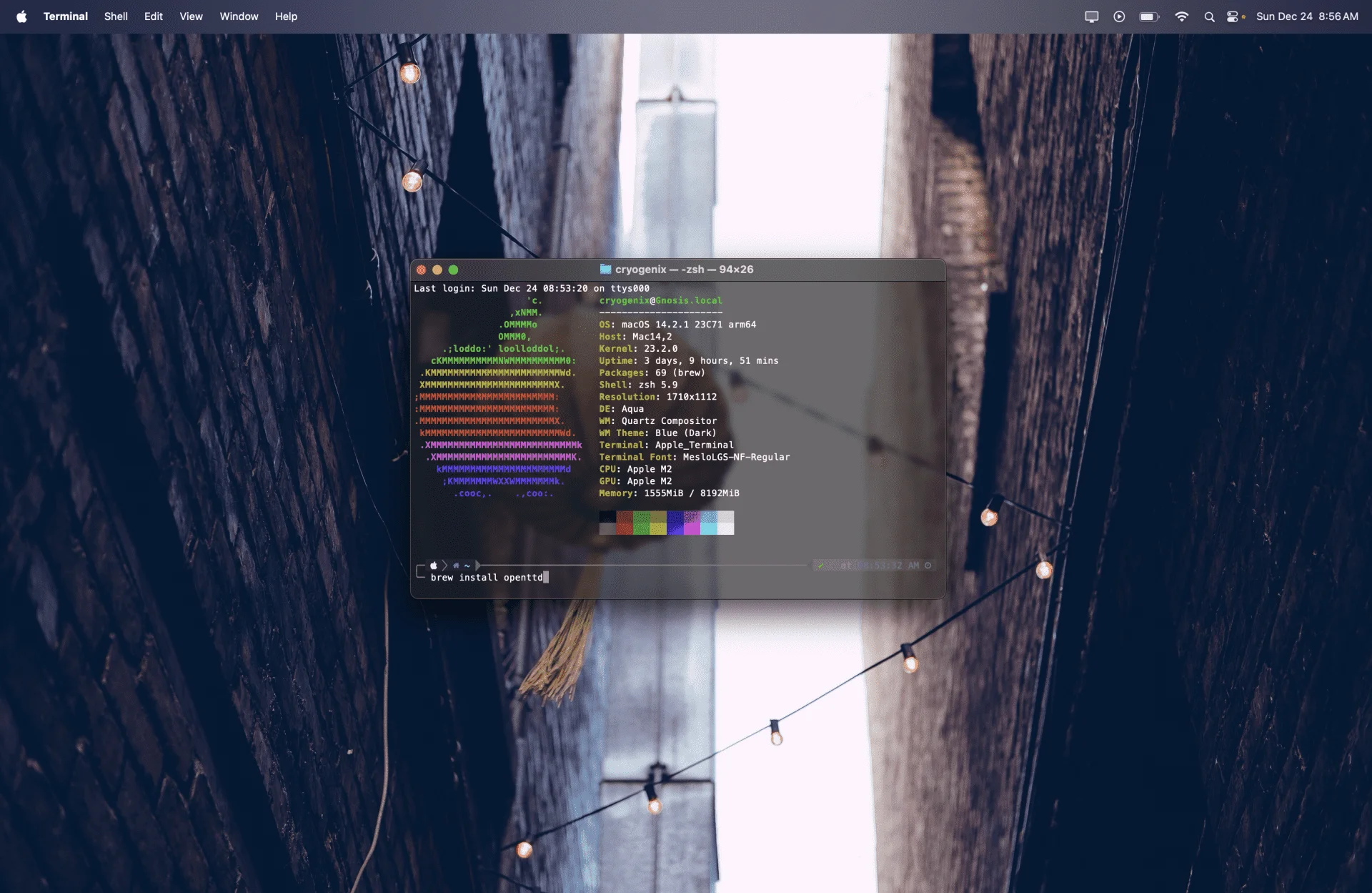
Task: Click the WM: Quartz Compositor line
Action: 657,421
